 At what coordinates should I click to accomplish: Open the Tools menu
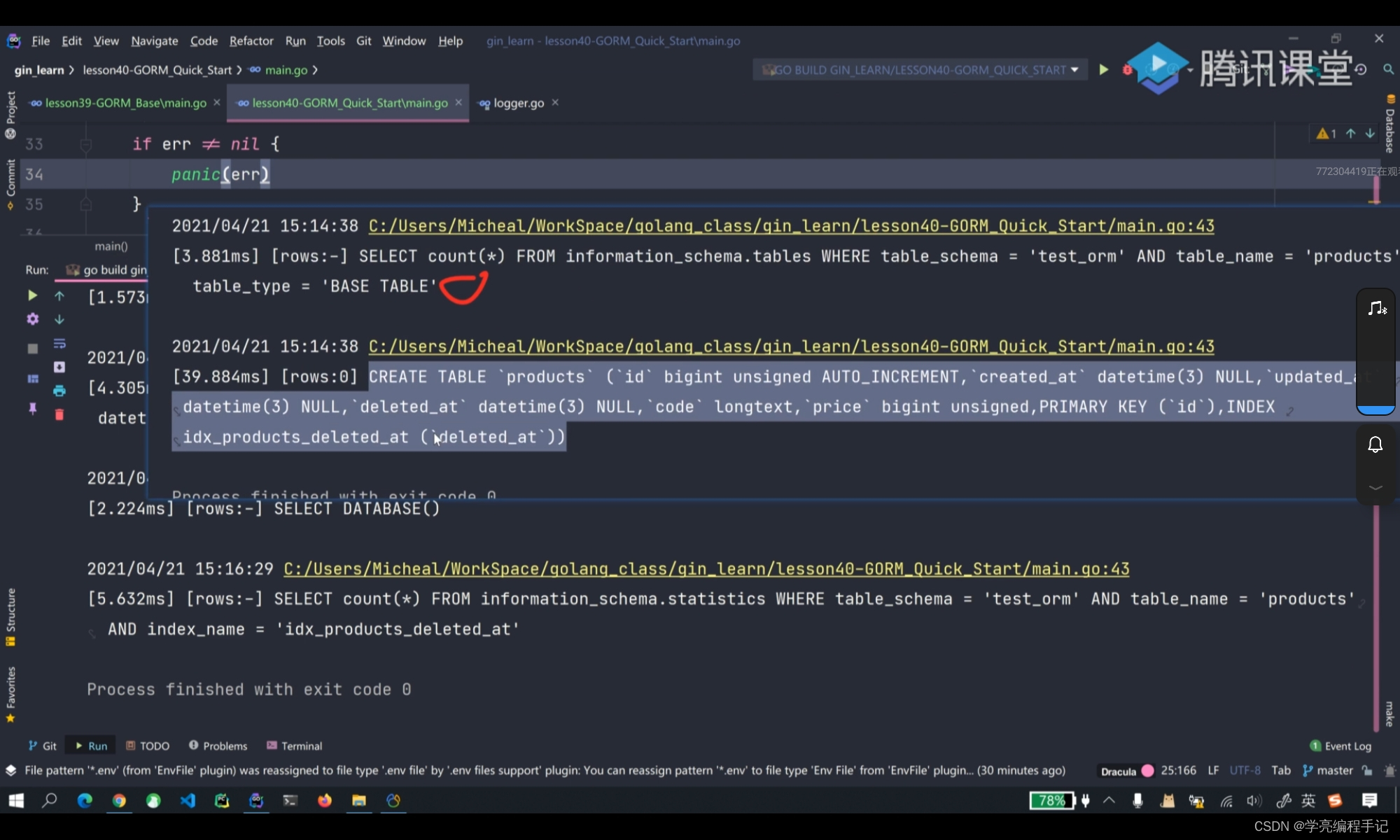330,41
